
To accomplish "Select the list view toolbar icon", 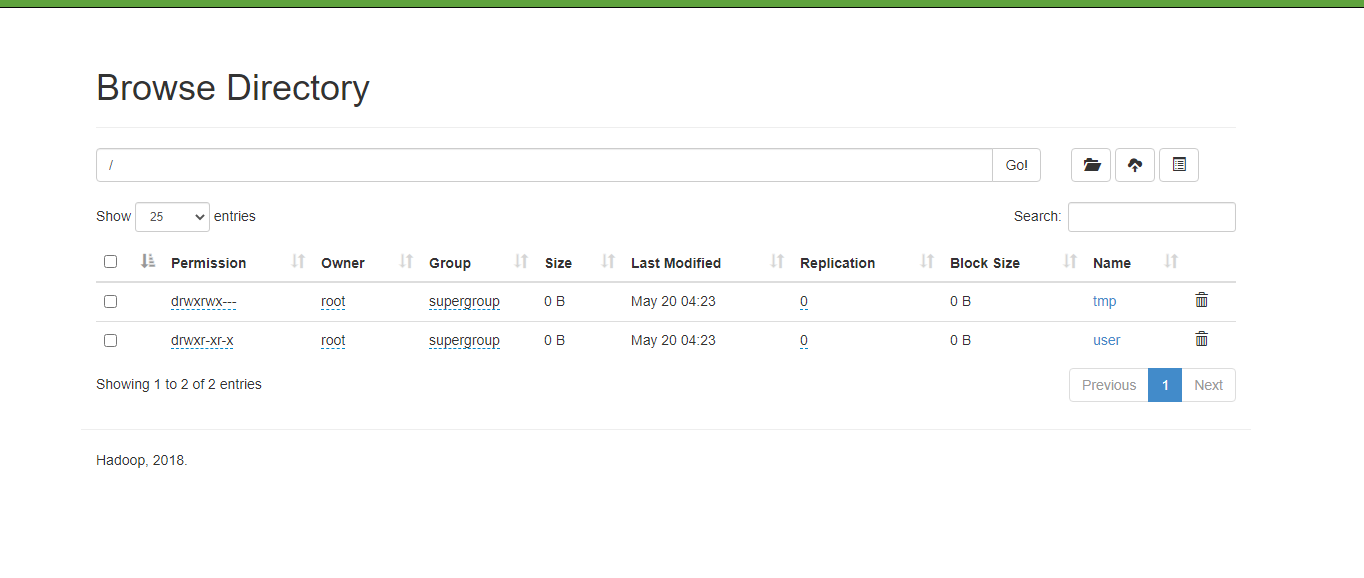I will pos(1178,164).
